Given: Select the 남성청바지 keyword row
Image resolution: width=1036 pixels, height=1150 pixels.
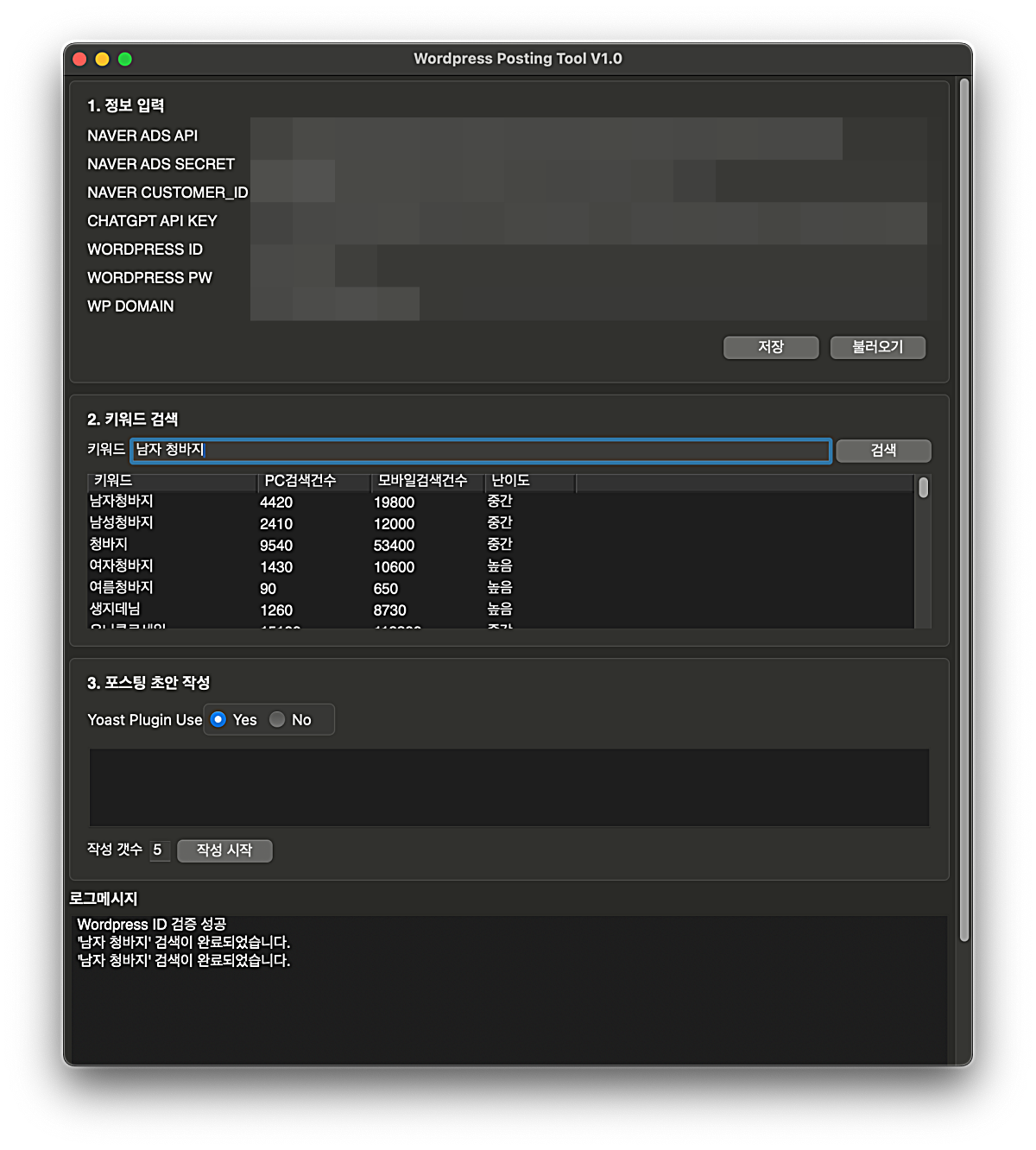Looking at the screenshot, I should [122, 523].
